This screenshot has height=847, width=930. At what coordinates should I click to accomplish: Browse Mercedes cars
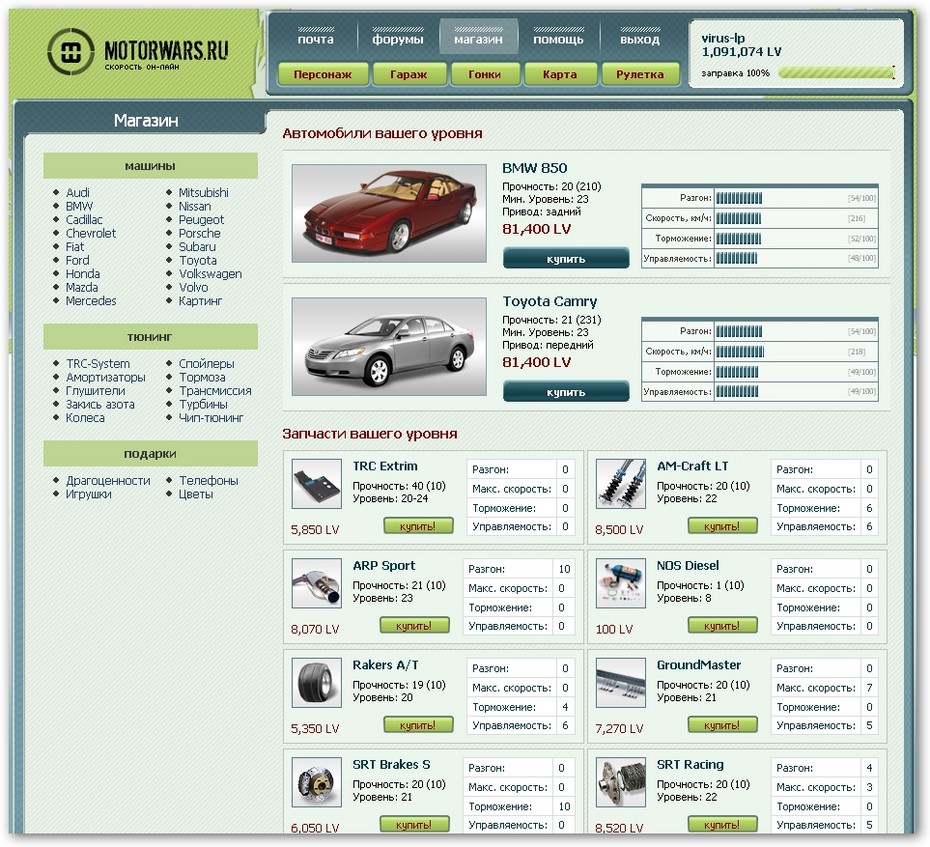click(x=91, y=301)
